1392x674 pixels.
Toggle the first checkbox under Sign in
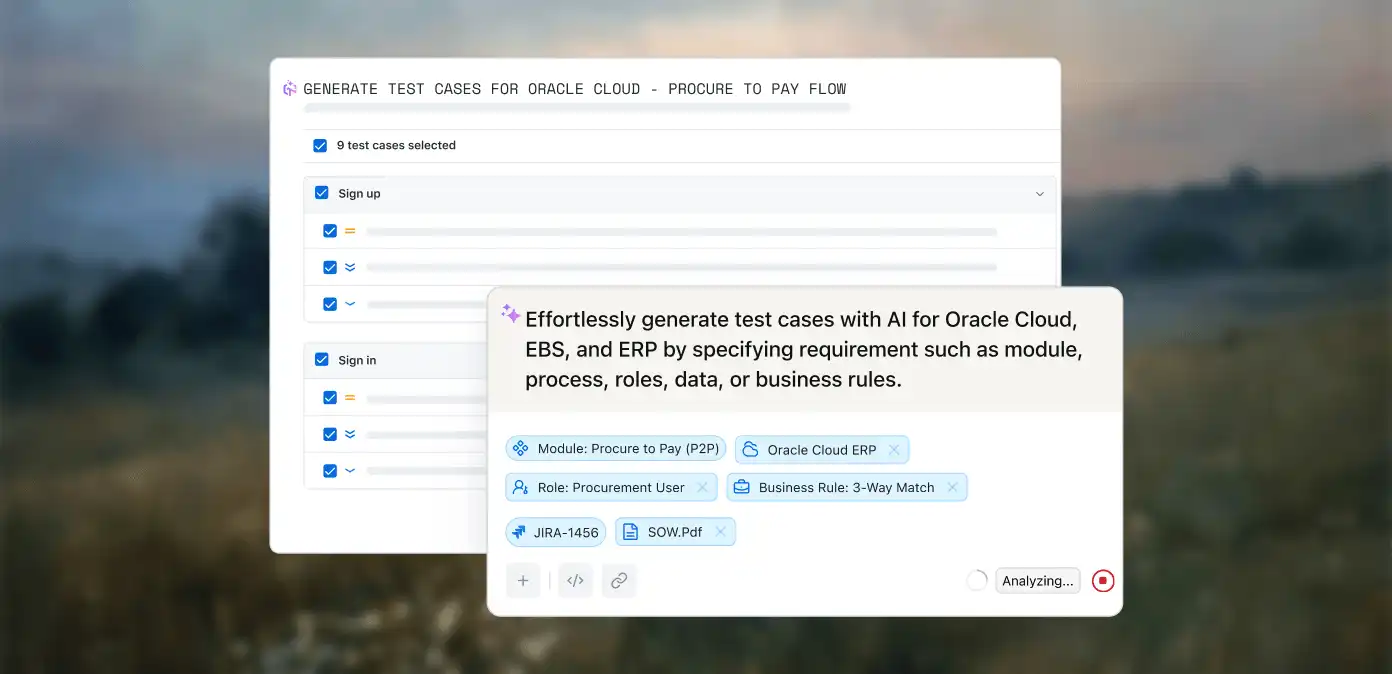330,398
